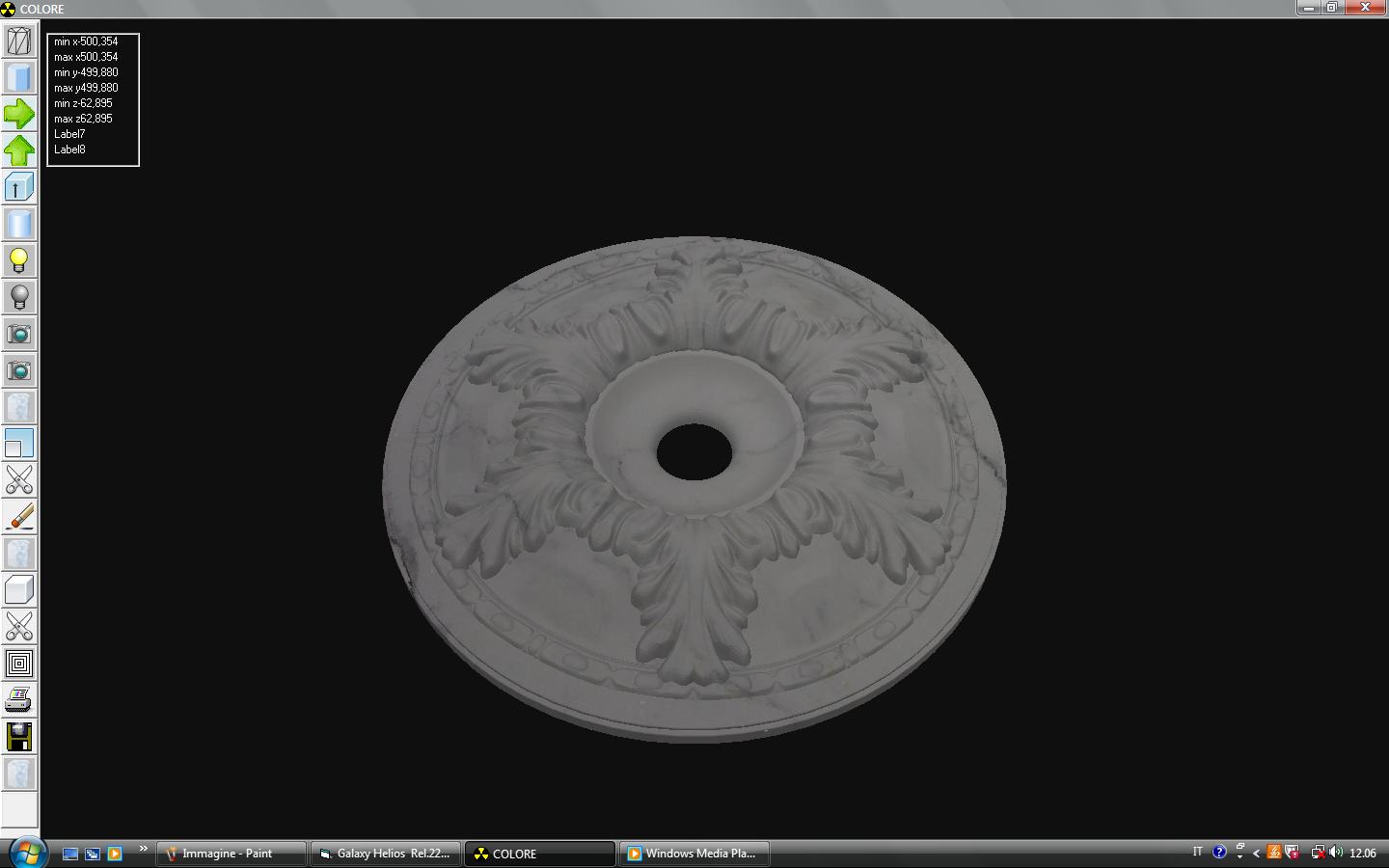Click the light blue cylinder icon
The width and height of the screenshot is (1389, 868).
(19, 224)
